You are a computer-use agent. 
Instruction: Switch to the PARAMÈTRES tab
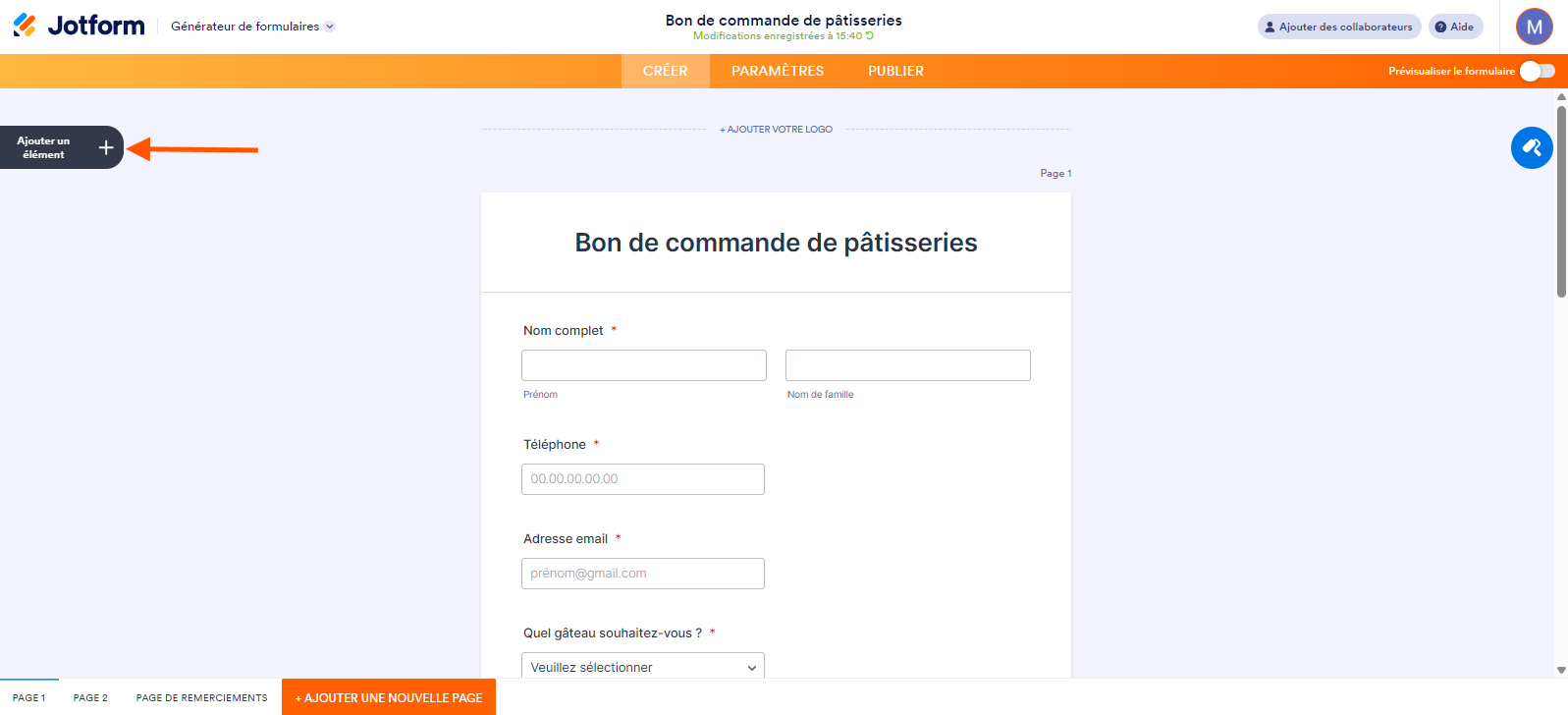(x=777, y=71)
